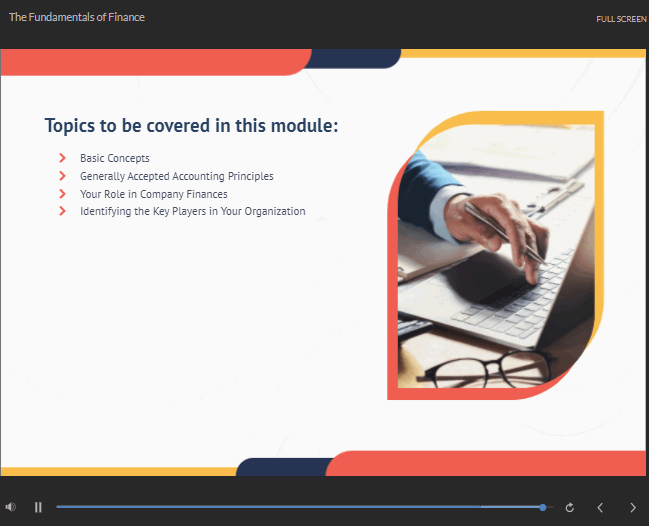Click the chevron beside Your Role in Company Finances

62,194
